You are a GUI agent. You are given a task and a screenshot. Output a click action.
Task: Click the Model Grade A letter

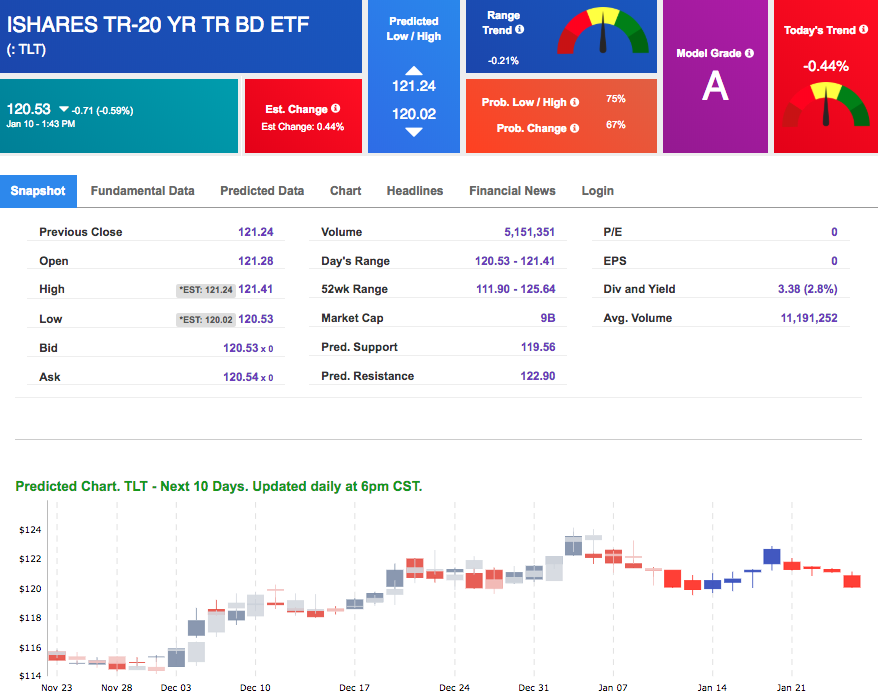pos(715,86)
